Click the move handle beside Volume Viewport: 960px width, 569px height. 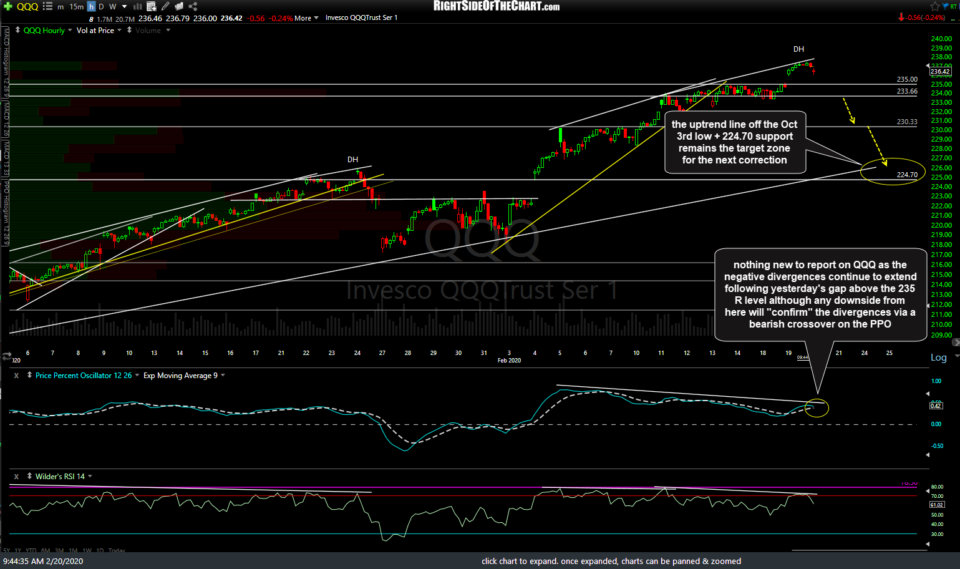(129, 30)
